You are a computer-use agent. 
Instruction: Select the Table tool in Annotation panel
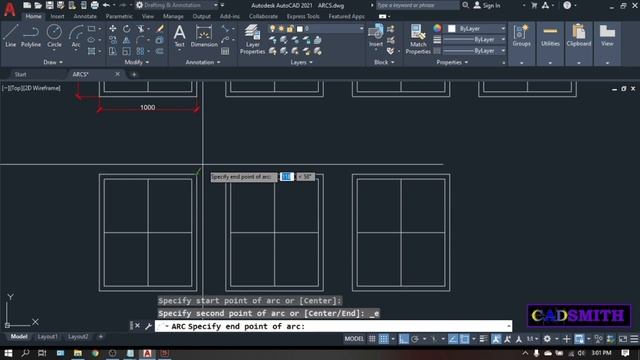(x=225, y=51)
